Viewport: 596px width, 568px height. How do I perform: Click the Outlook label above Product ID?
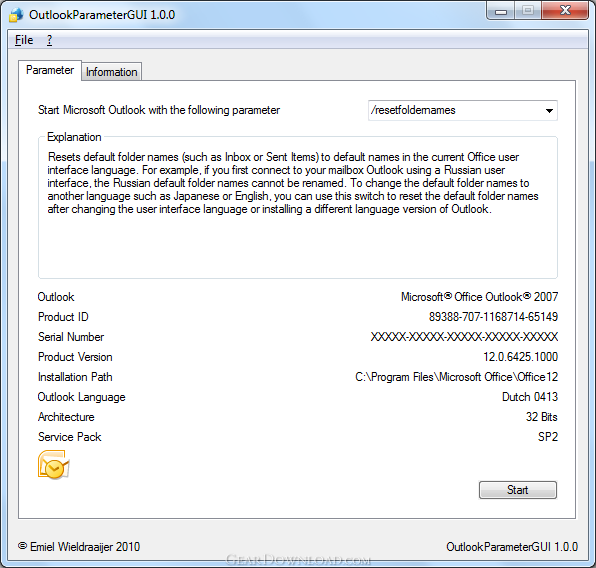(x=56, y=297)
